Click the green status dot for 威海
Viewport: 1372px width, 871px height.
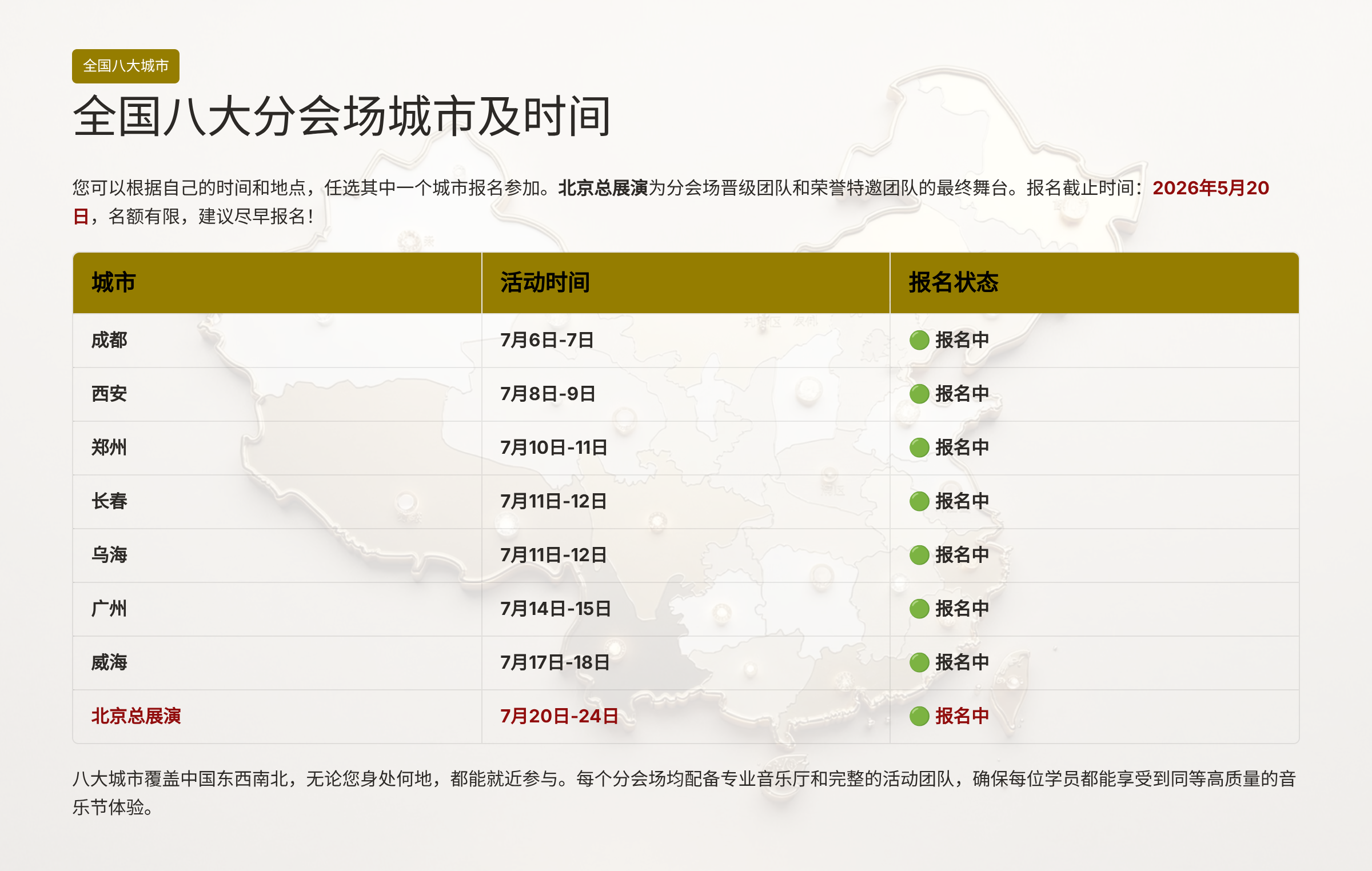pos(919,662)
